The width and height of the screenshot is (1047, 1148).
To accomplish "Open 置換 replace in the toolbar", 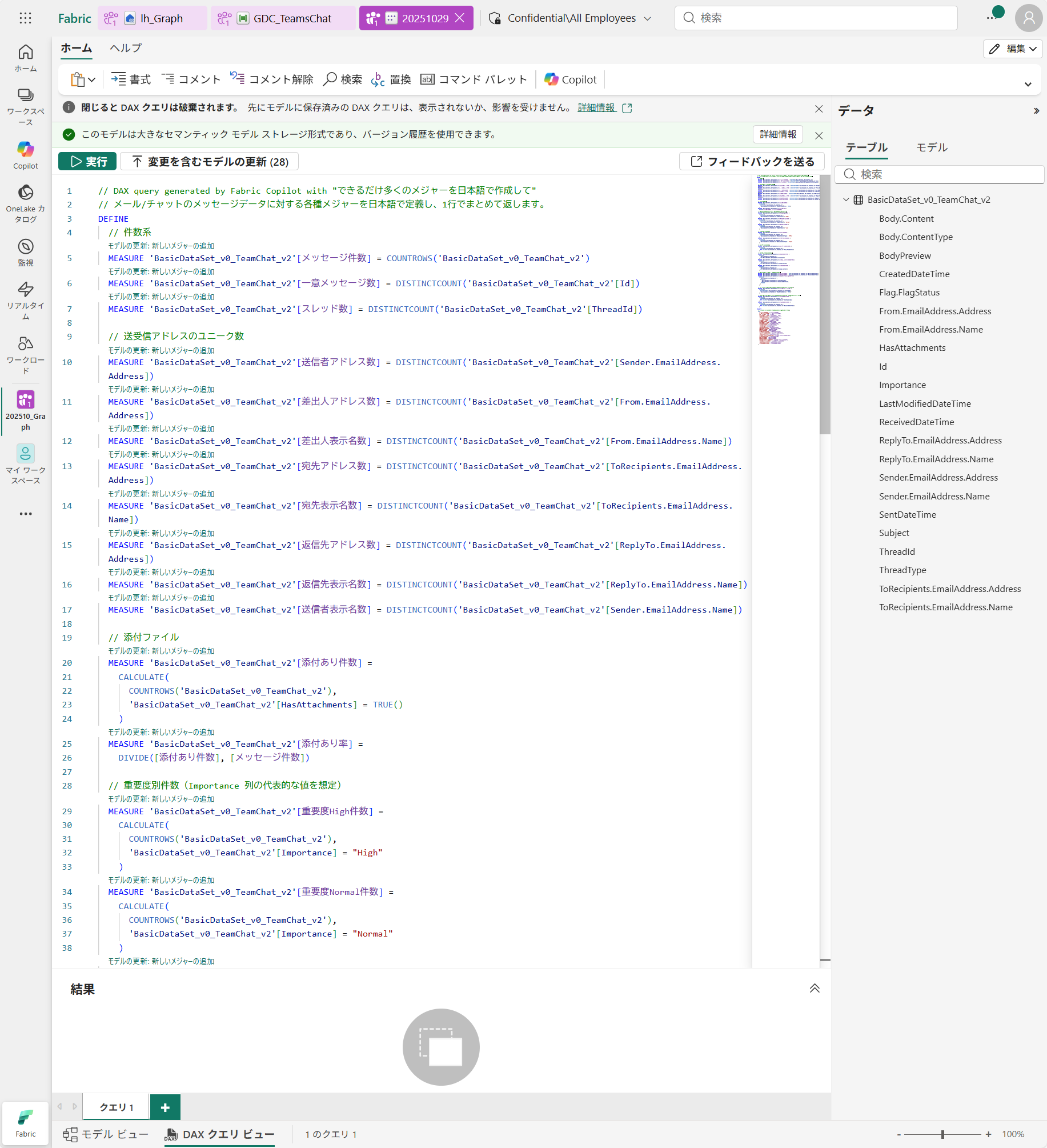I will [x=391, y=79].
